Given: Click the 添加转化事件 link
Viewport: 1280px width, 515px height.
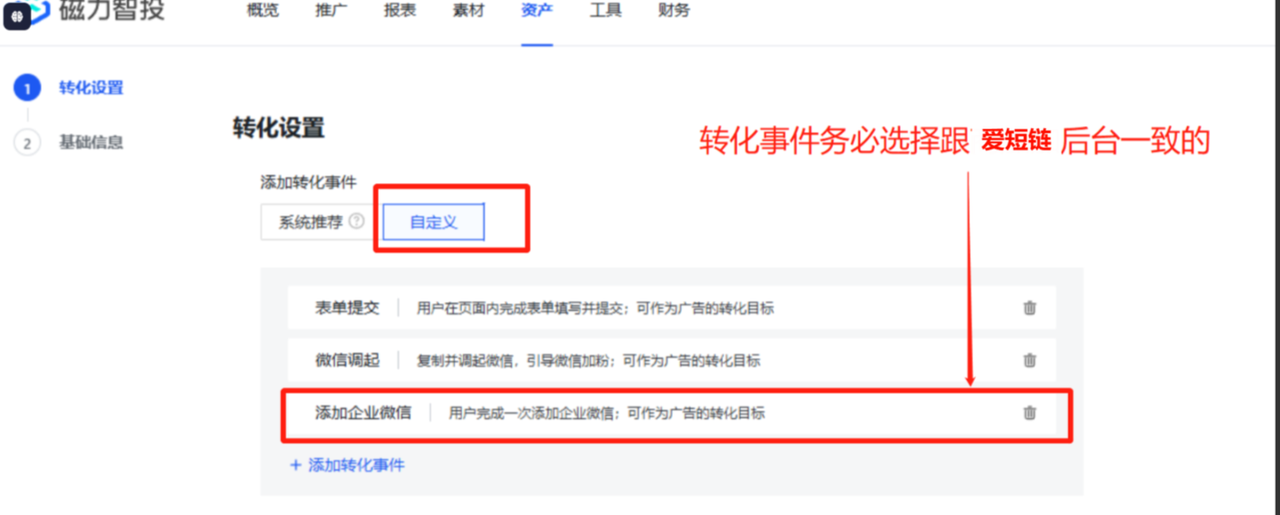Looking at the screenshot, I should (347, 465).
